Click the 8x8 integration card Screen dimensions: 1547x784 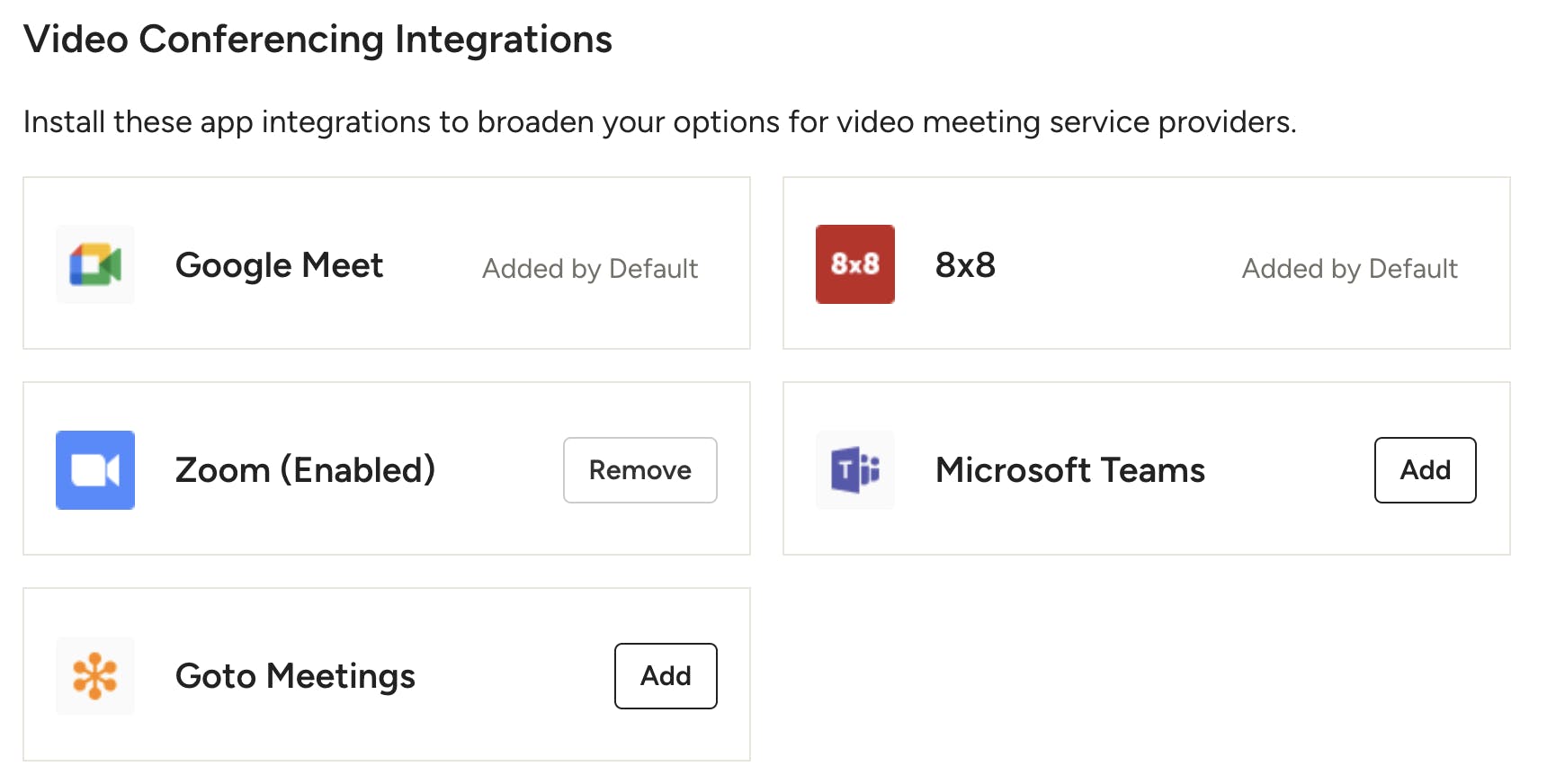pyautogui.click(x=1147, y=263)
